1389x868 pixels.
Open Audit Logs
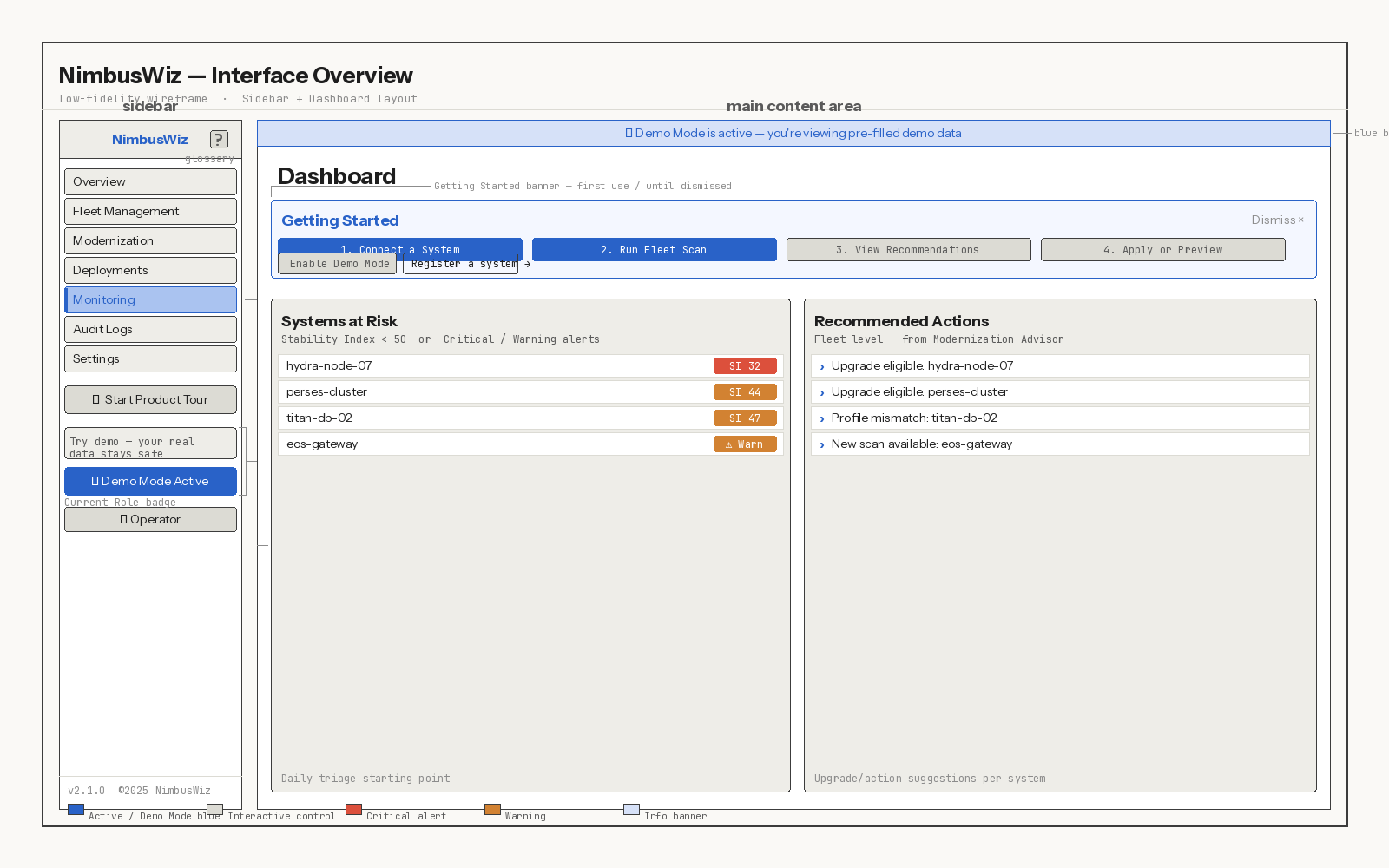coord(150,329)
